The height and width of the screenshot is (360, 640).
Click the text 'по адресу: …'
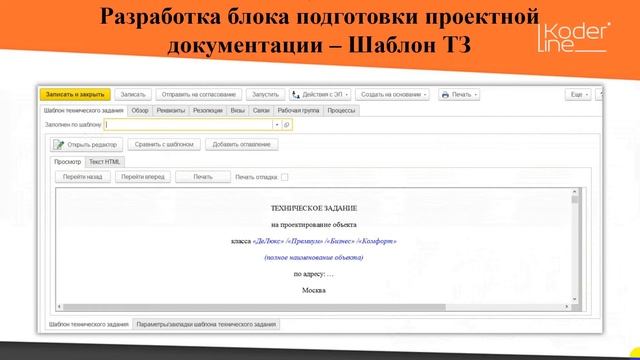tap(314, 274)
